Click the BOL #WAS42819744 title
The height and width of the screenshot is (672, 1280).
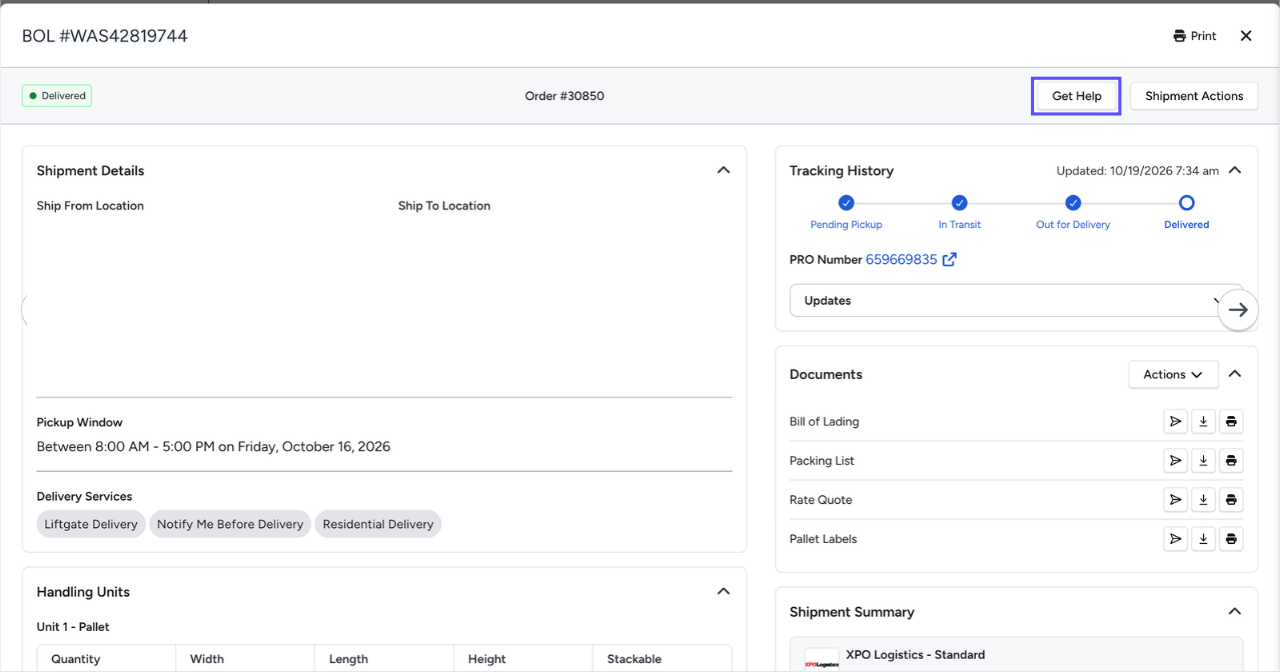tap(105, 36)
